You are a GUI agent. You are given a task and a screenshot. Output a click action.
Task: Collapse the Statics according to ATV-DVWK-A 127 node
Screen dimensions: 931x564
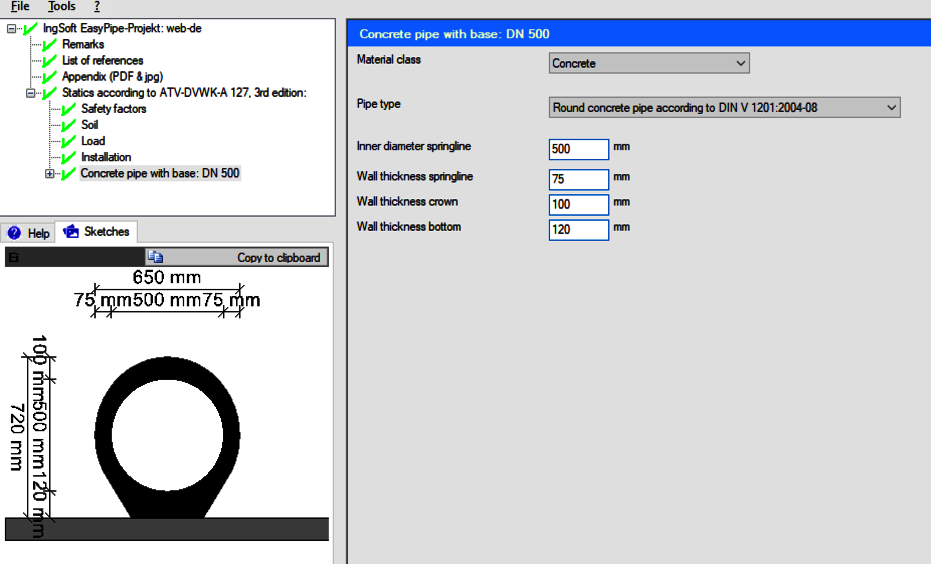(x=31, y=93)
